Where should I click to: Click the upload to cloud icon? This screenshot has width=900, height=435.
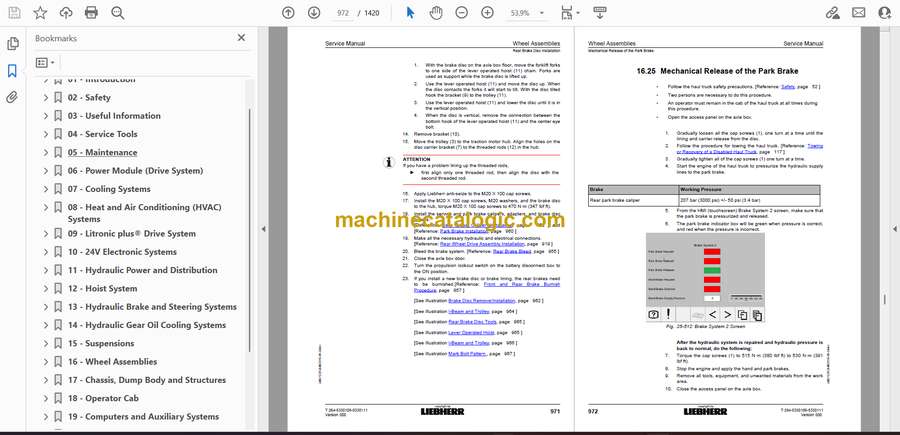coord(66,13)
